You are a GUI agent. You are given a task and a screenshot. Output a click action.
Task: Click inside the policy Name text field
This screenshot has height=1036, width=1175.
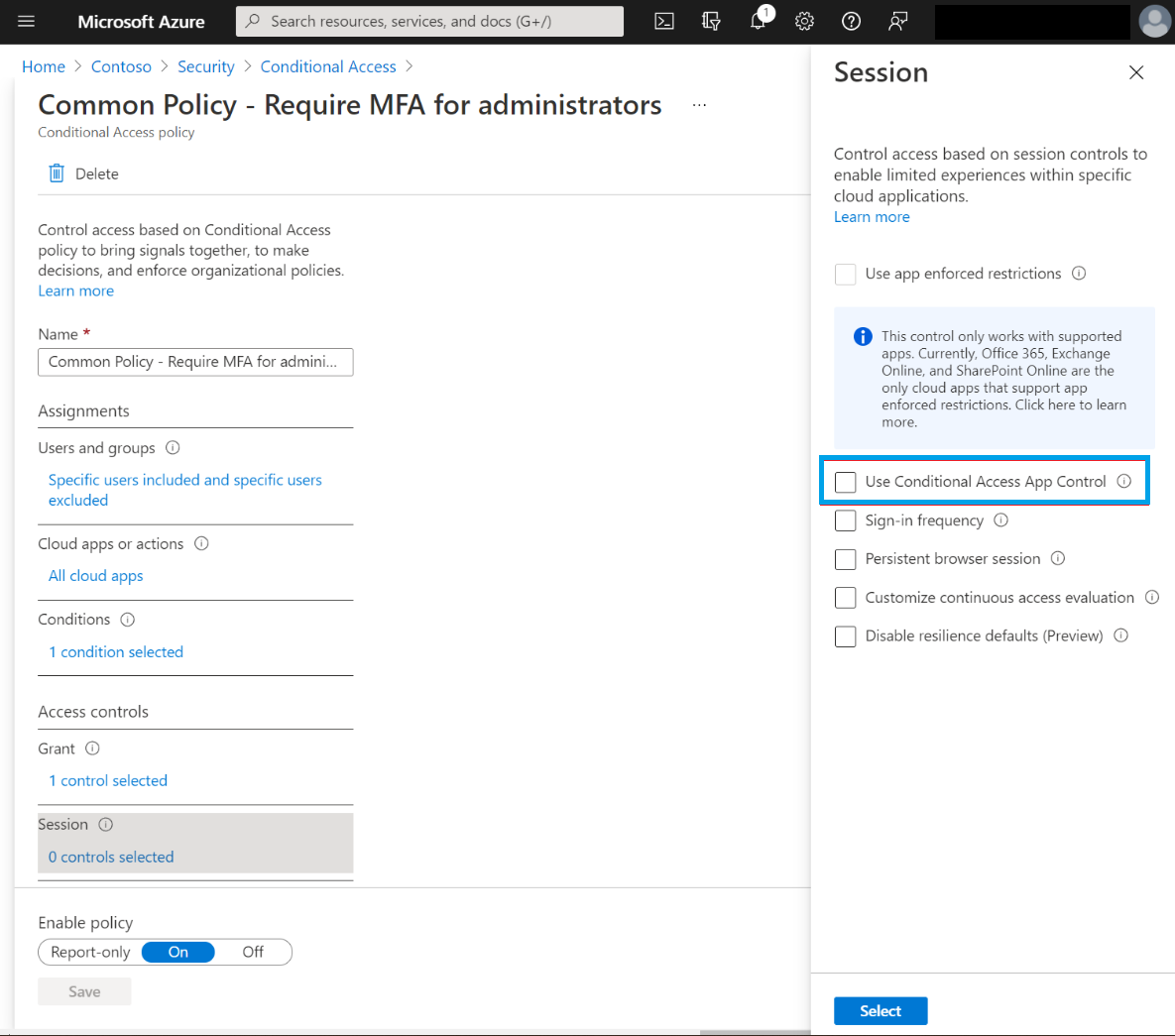point(195,362)
